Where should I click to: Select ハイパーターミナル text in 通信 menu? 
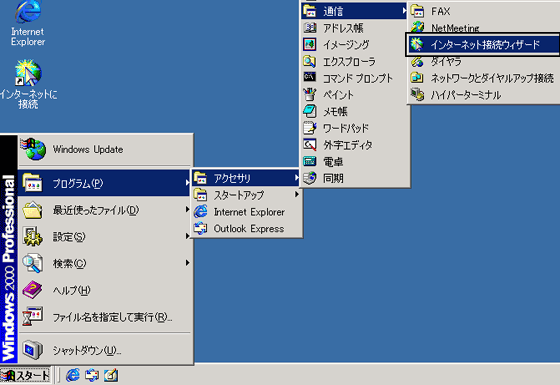click(x=466, y=95)
